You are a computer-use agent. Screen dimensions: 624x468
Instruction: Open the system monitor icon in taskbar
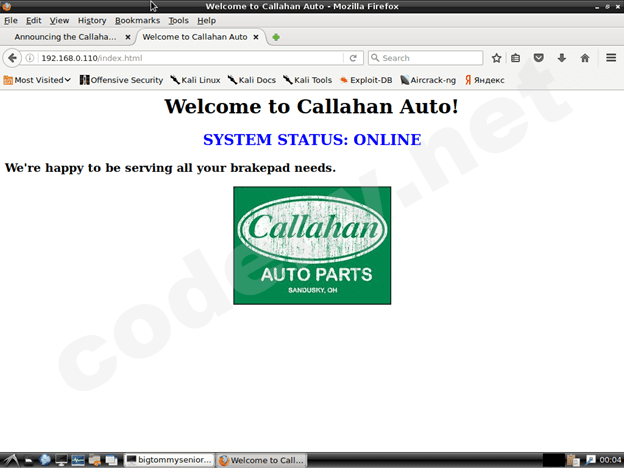[x=78, y=460]
